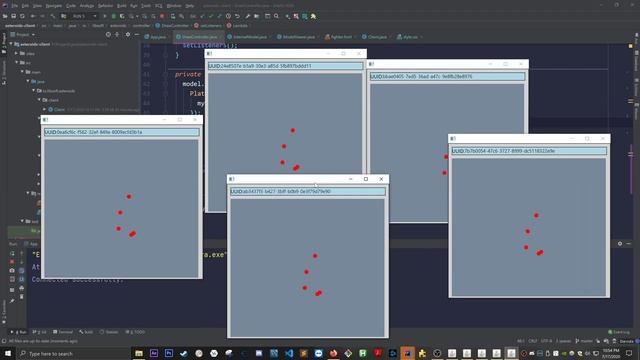Click the Build project hammer icon
The image size is (640, 360).
[53, 16]
